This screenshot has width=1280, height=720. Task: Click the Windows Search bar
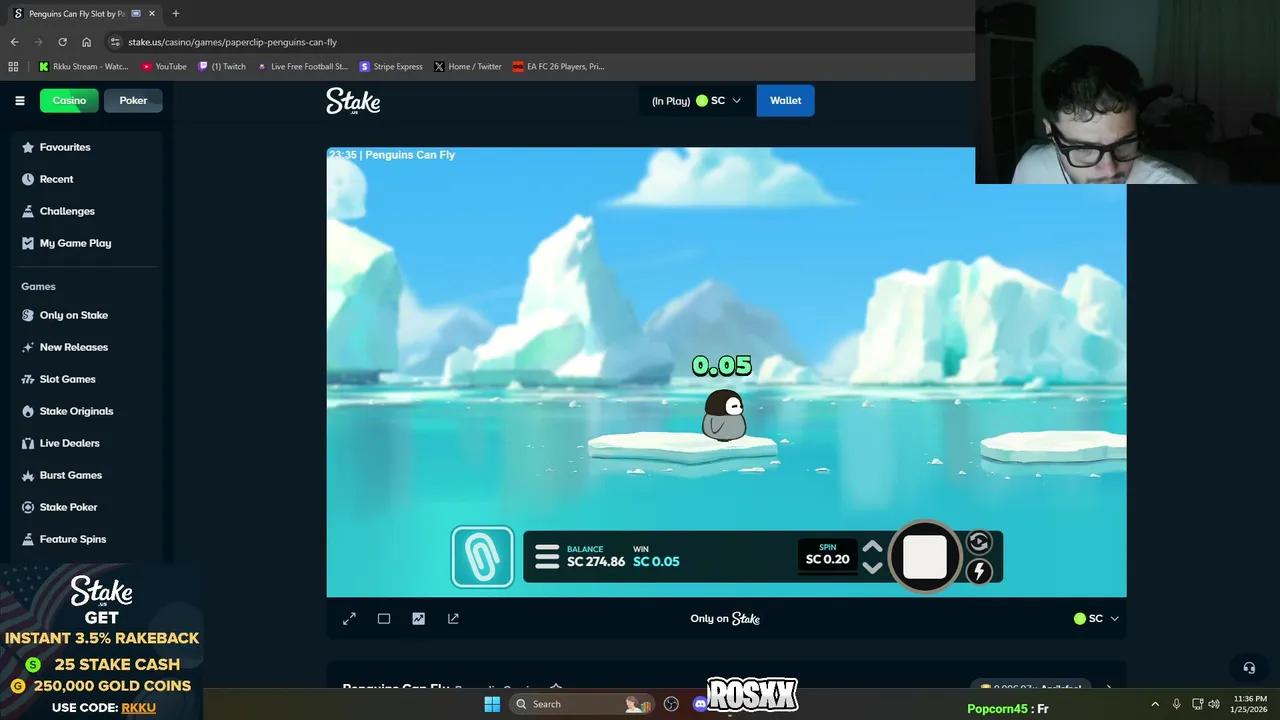click(x=580, y=703)
